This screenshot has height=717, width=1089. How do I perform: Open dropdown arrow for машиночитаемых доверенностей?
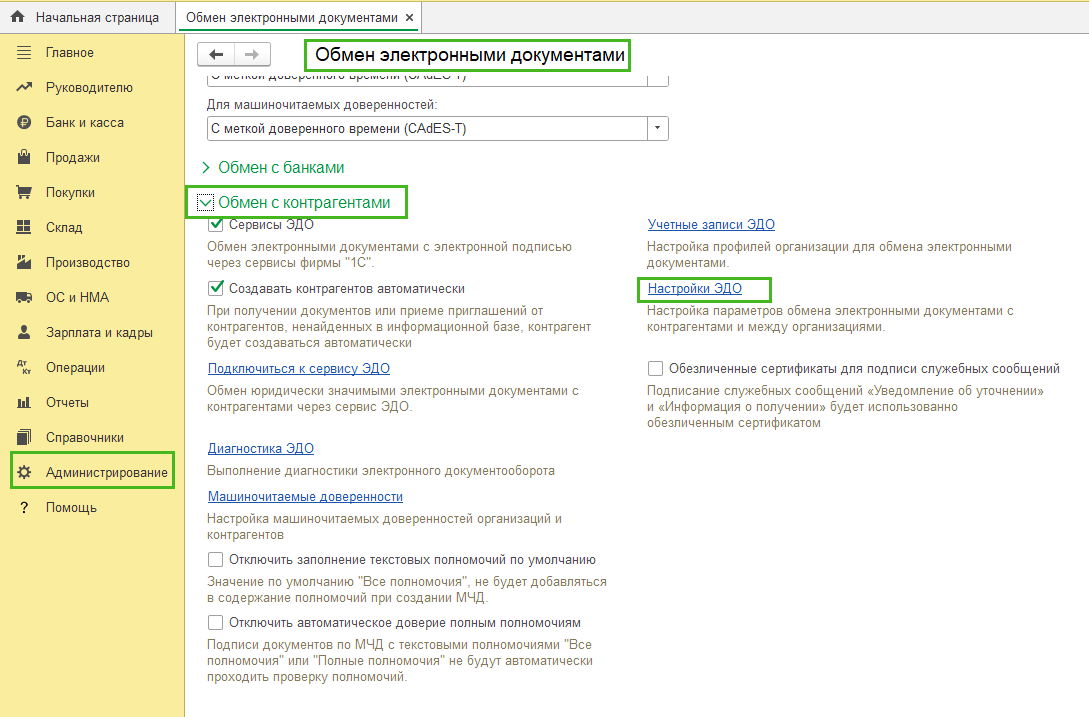[x=658, y=129]
